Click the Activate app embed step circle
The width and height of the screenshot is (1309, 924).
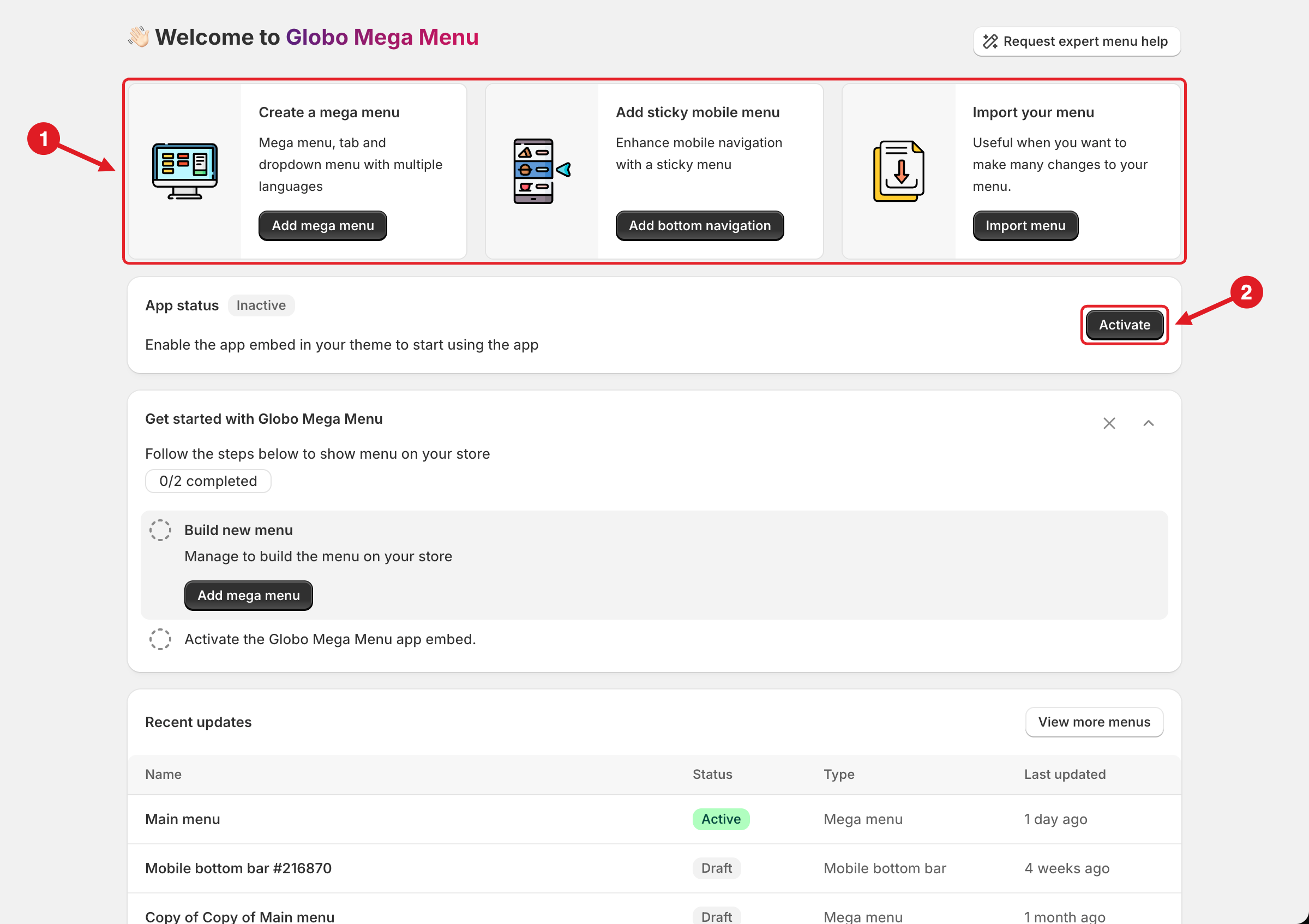pos(160,640)
